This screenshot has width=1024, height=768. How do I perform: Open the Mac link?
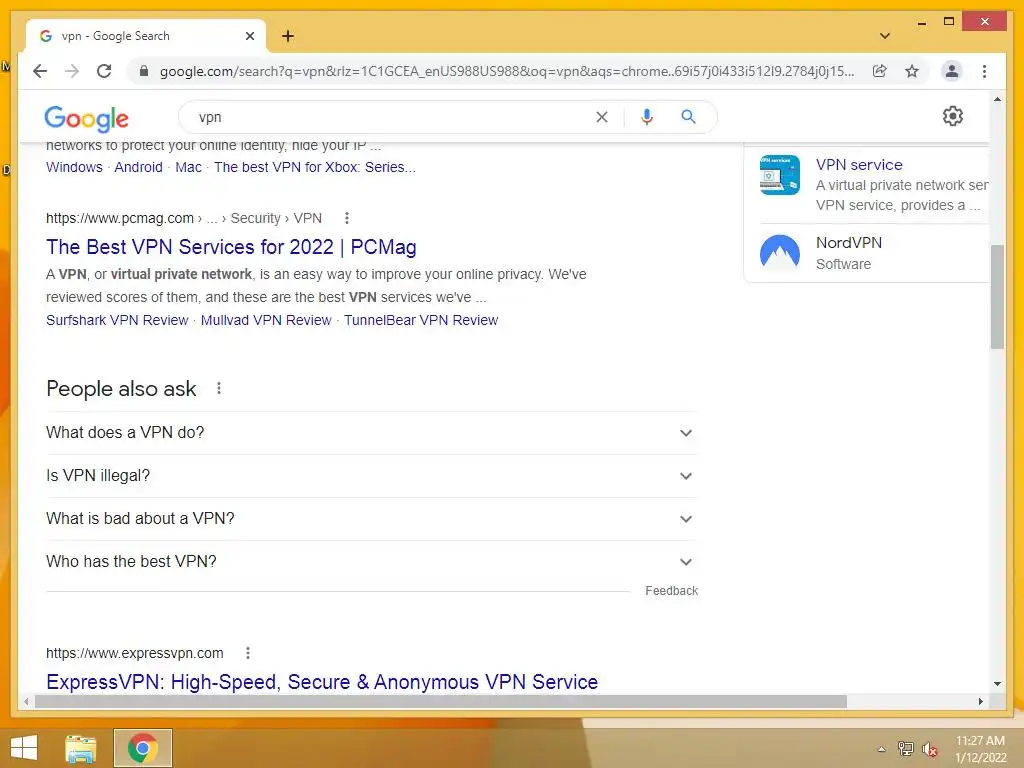[x=188, y=167]
